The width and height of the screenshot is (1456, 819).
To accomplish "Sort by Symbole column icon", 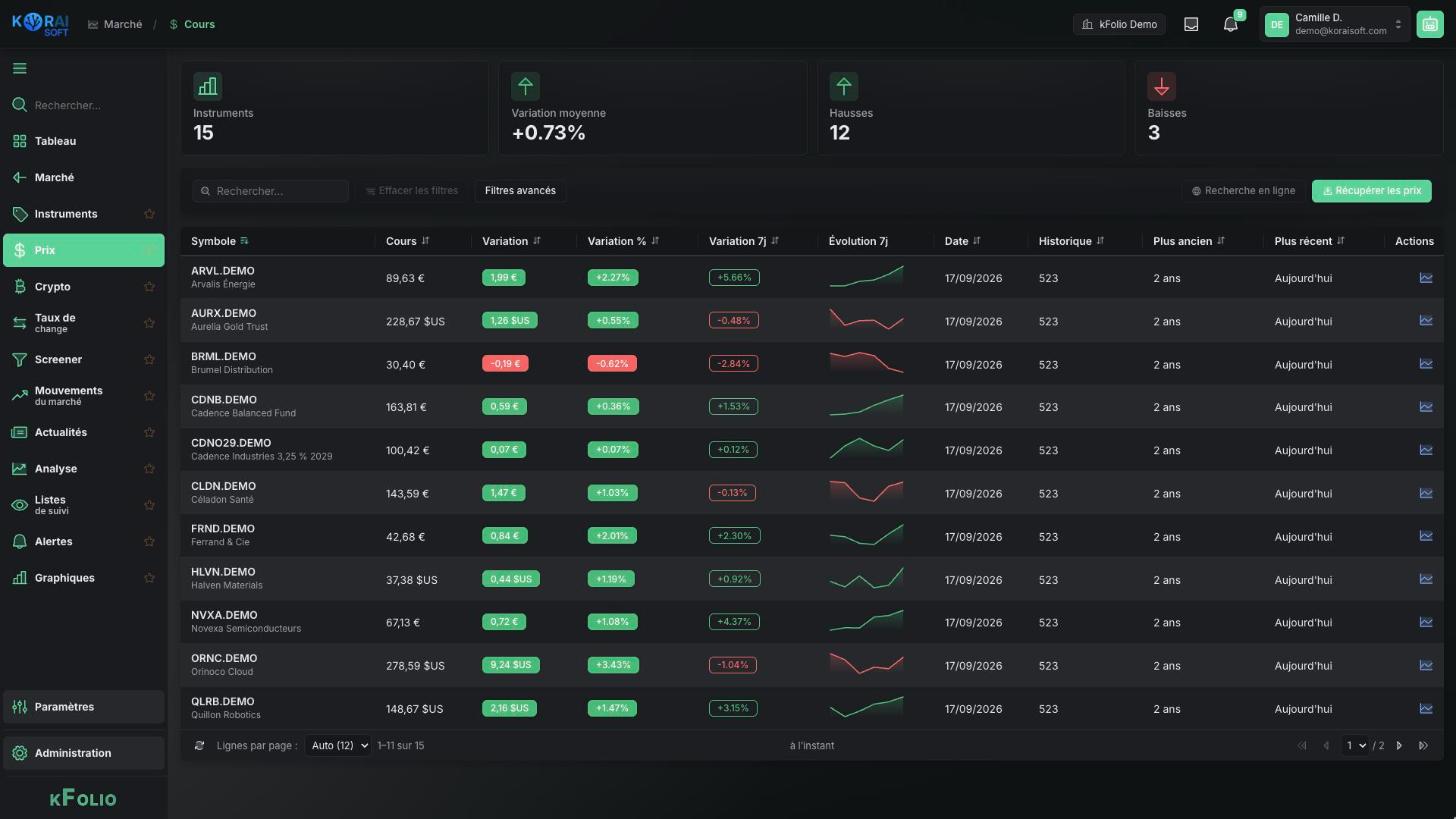I will (244, 241).
